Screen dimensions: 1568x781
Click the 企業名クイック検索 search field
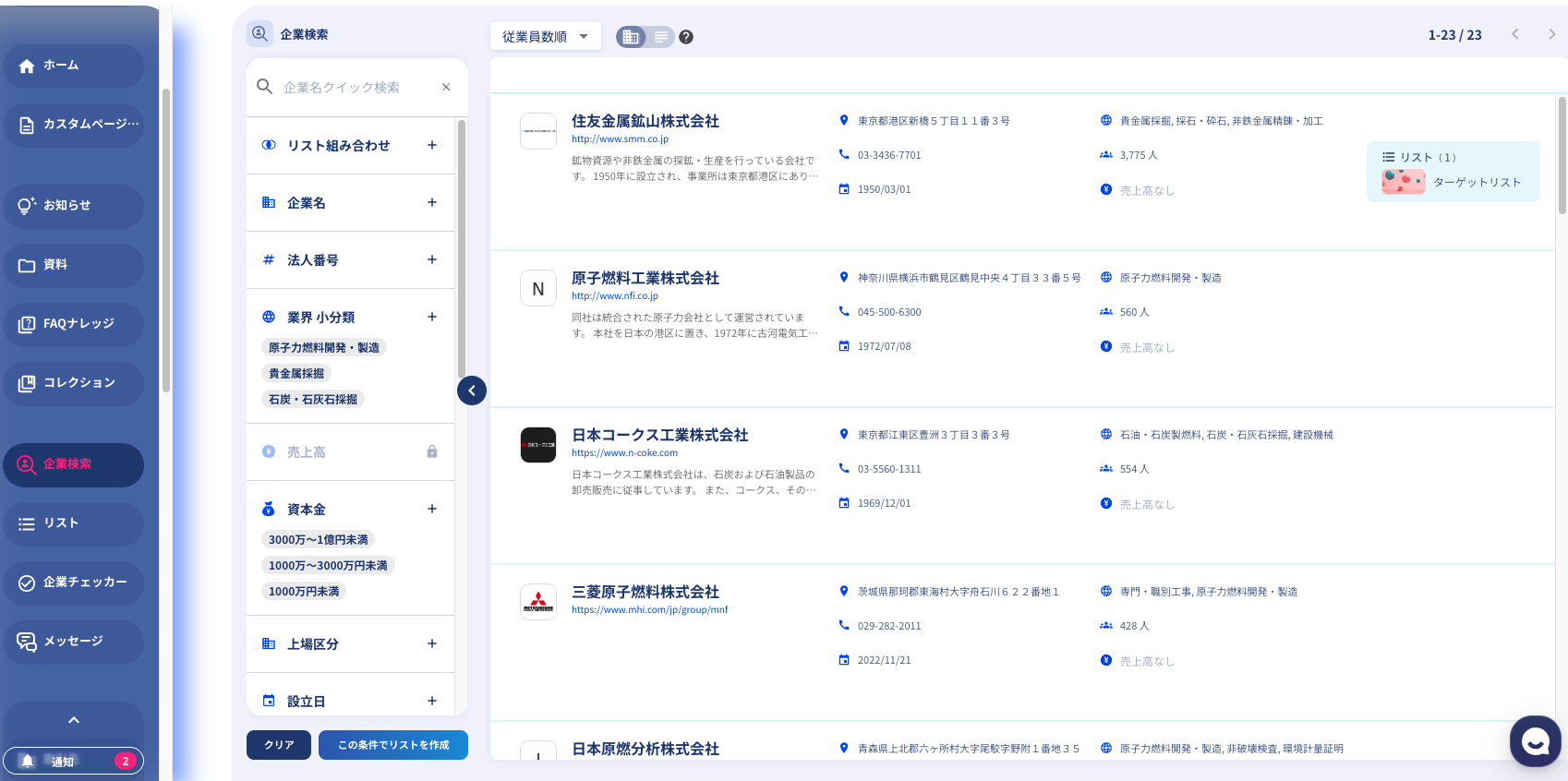[x=351, y=87]
